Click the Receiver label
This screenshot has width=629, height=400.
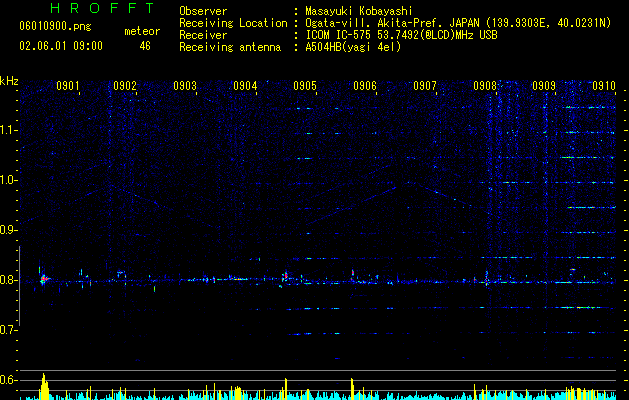(x=203, y=35)
